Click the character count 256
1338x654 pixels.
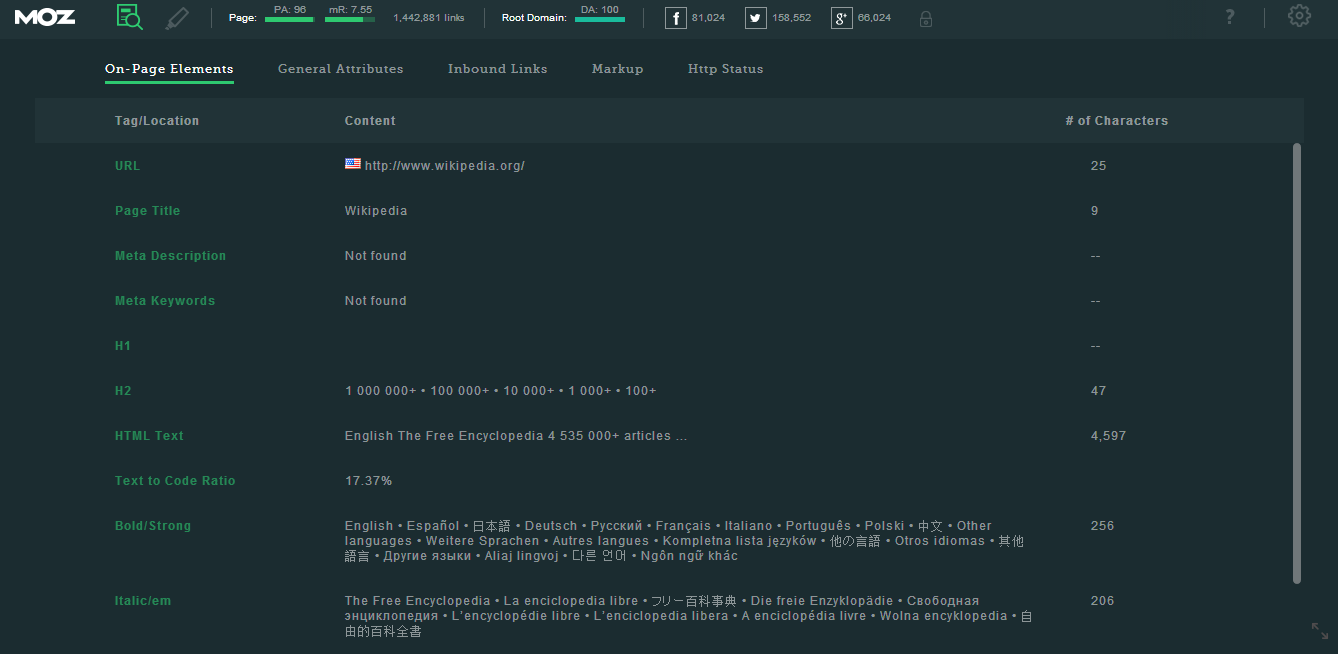click(1103, 526)
